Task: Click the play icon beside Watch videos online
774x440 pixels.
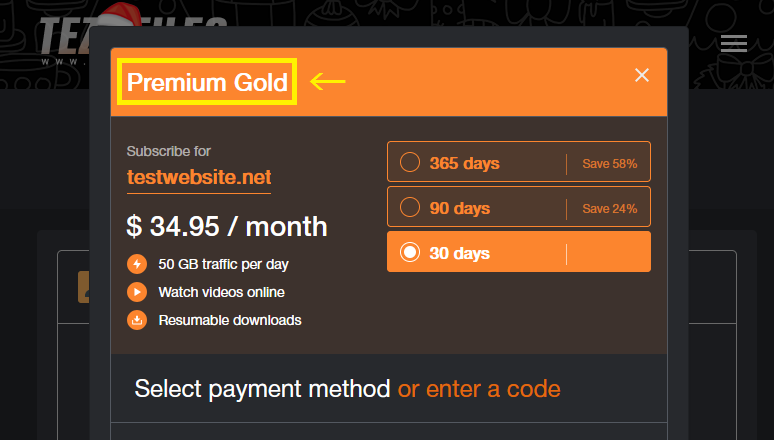Action: pyautogui.click(x=137, y=293)
